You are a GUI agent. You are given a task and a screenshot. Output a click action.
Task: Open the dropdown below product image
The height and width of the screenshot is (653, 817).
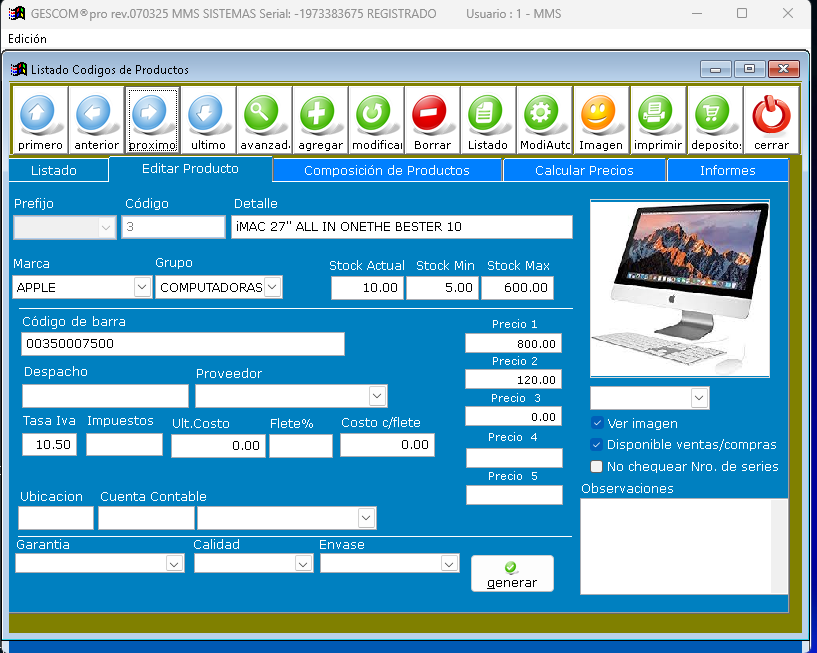pyautogui.click(x=699, y=398)
